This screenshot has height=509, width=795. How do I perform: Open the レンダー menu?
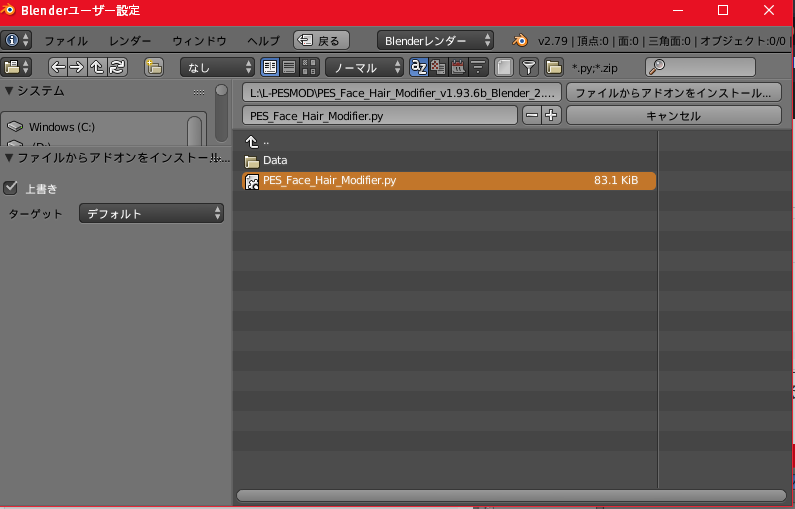[x=130, y=41]
